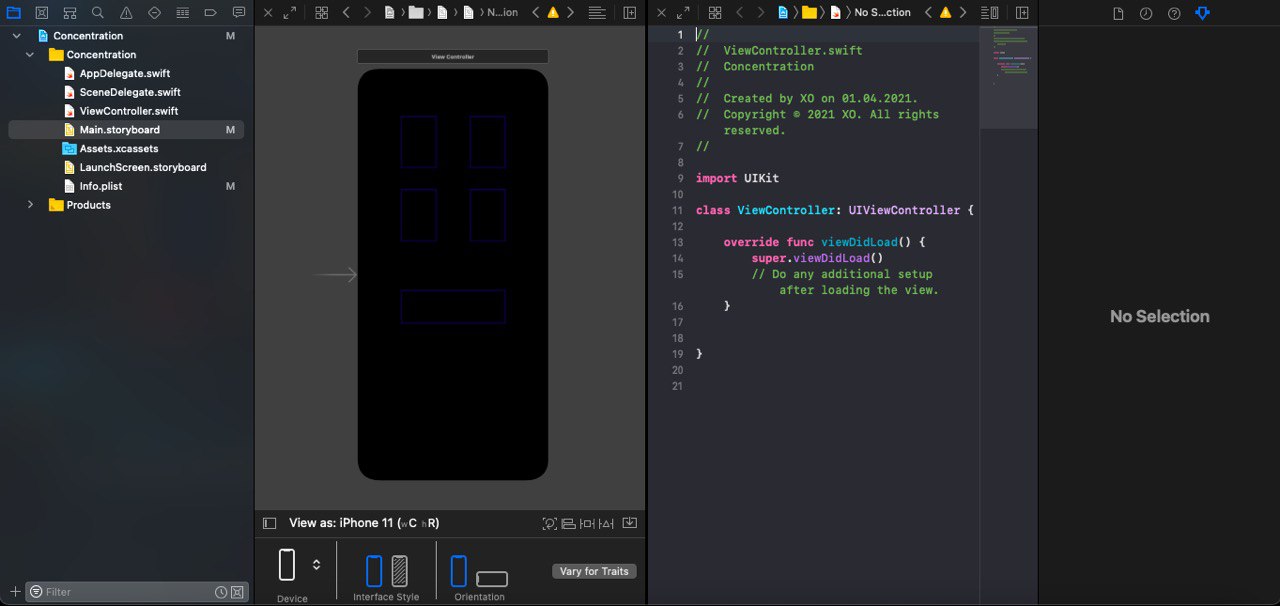Collapse the Concentration project root
This screenshot has width=1280, height=606.
click(17, 36)
